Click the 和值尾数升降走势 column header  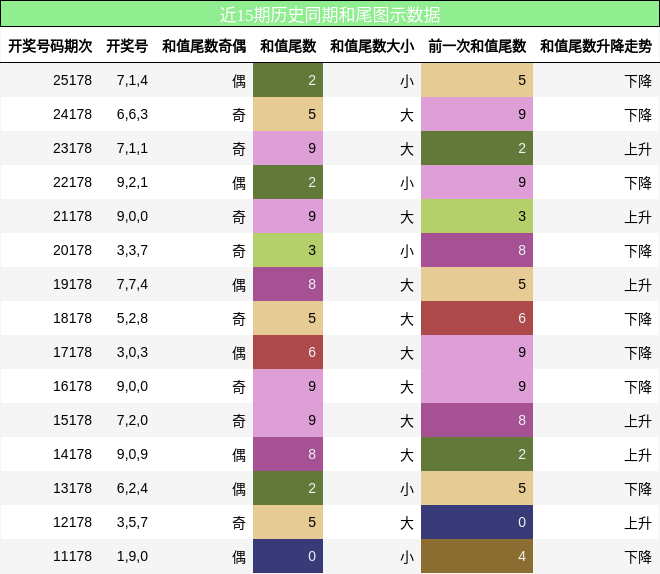[596, 46]
